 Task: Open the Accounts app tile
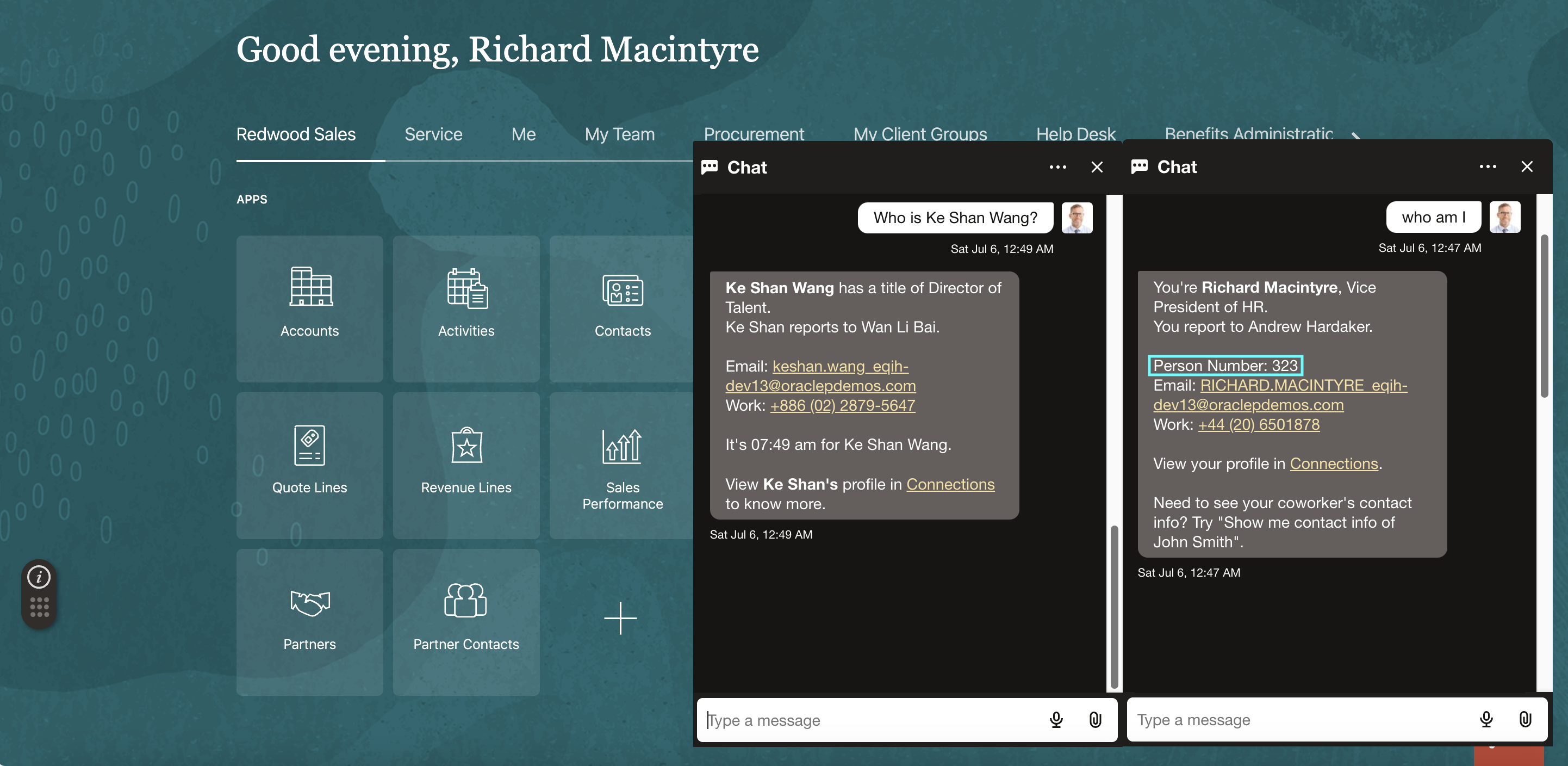pyautogui.click(x=309, y=308)
